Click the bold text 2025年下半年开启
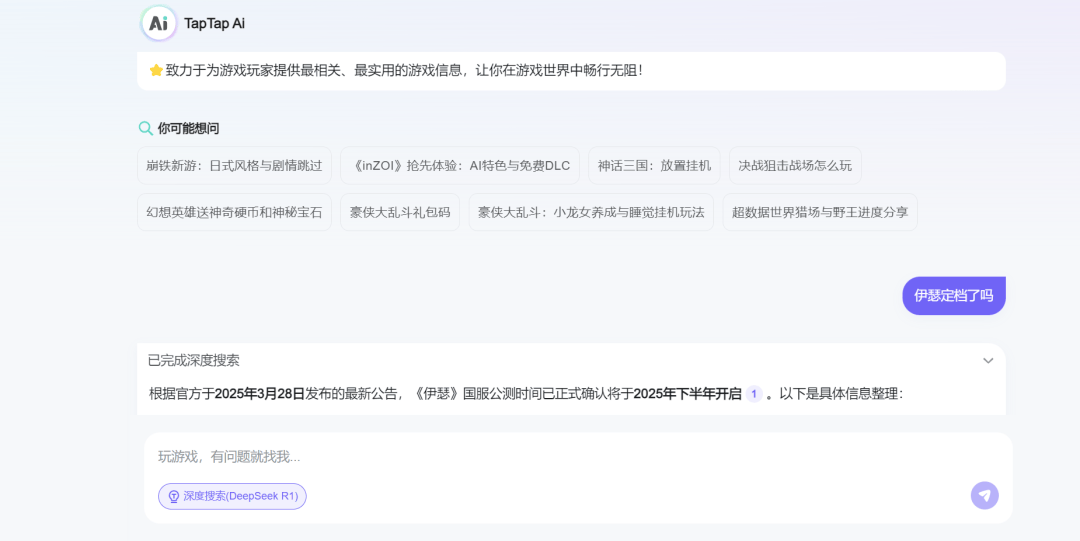Image resolution: width=1080 pixels, height=541 pixels. tap(687, 394)
